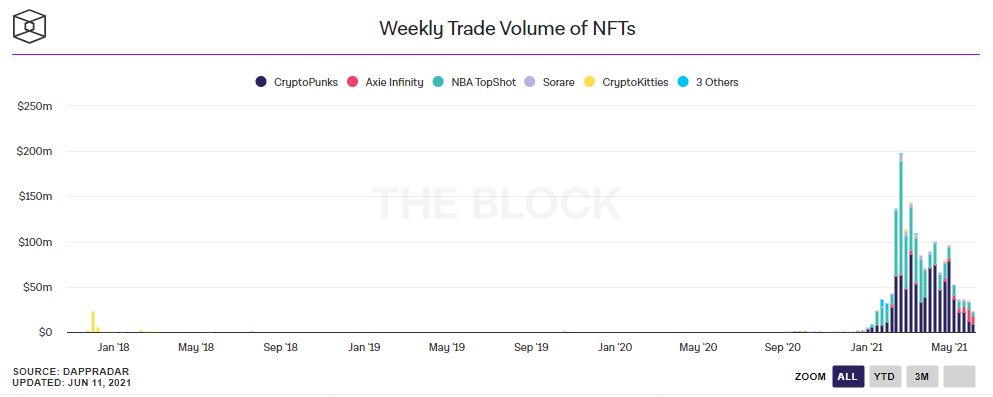The image size is (993, 397).
Task: Click the CryptoKitties yellow legend dot
Action: 589,82
